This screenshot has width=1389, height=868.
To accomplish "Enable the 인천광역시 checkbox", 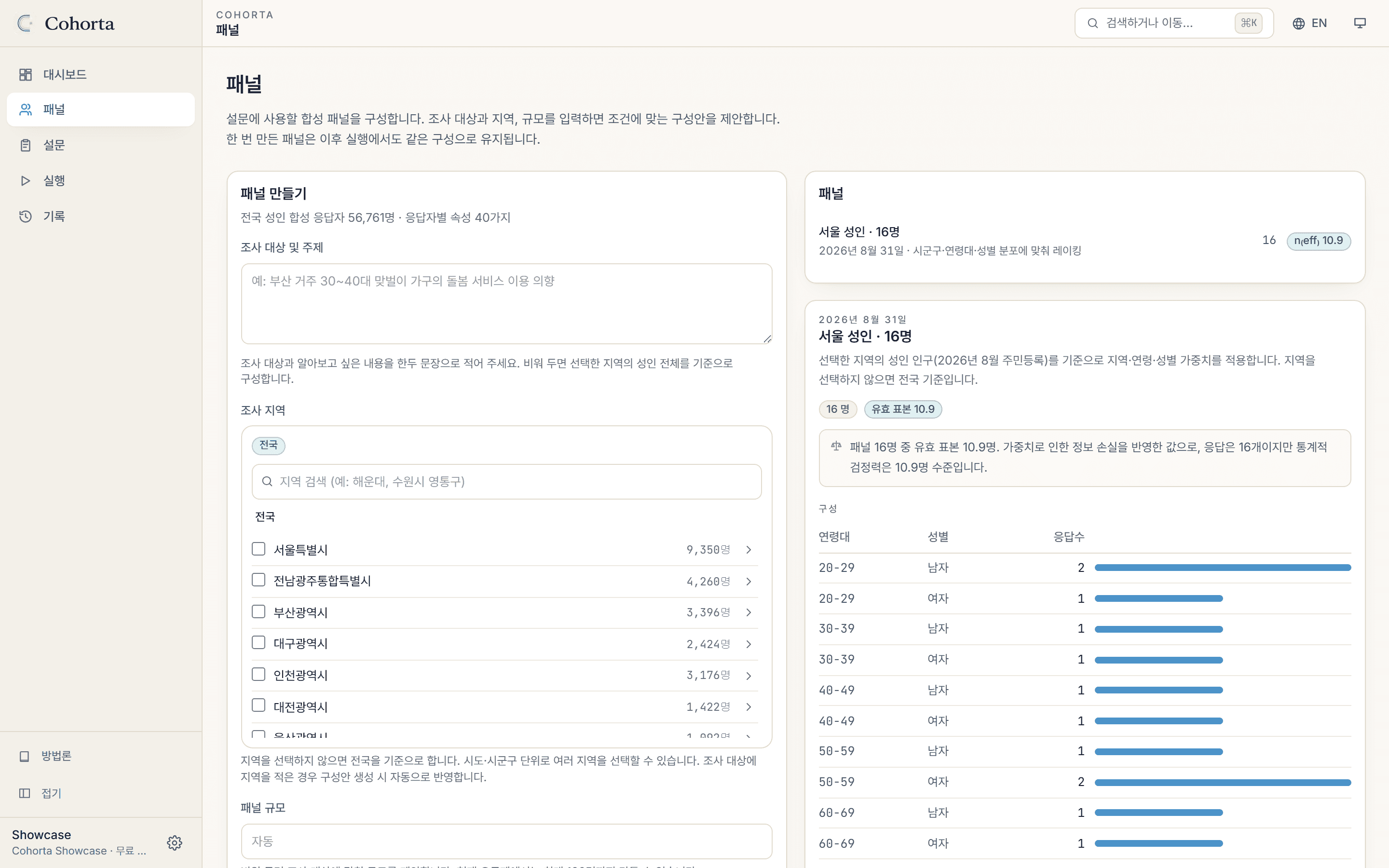I will pos(259,674).
